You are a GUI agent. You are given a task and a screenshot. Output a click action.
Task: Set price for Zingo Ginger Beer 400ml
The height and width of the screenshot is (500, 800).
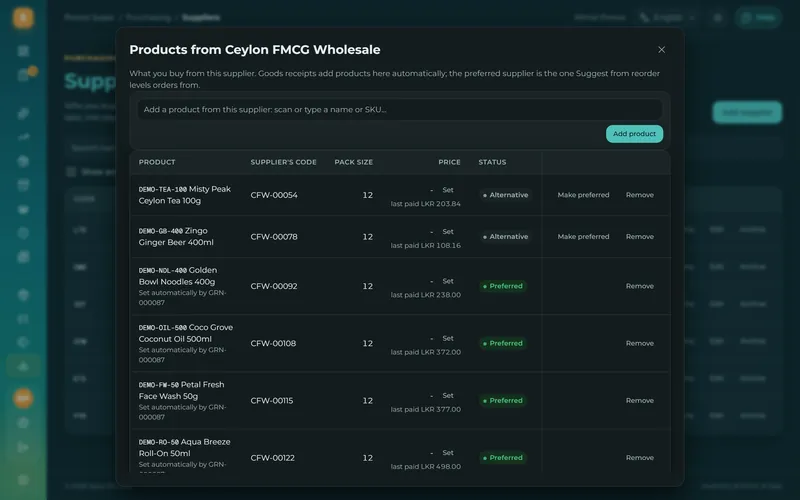tap(447, 232)
